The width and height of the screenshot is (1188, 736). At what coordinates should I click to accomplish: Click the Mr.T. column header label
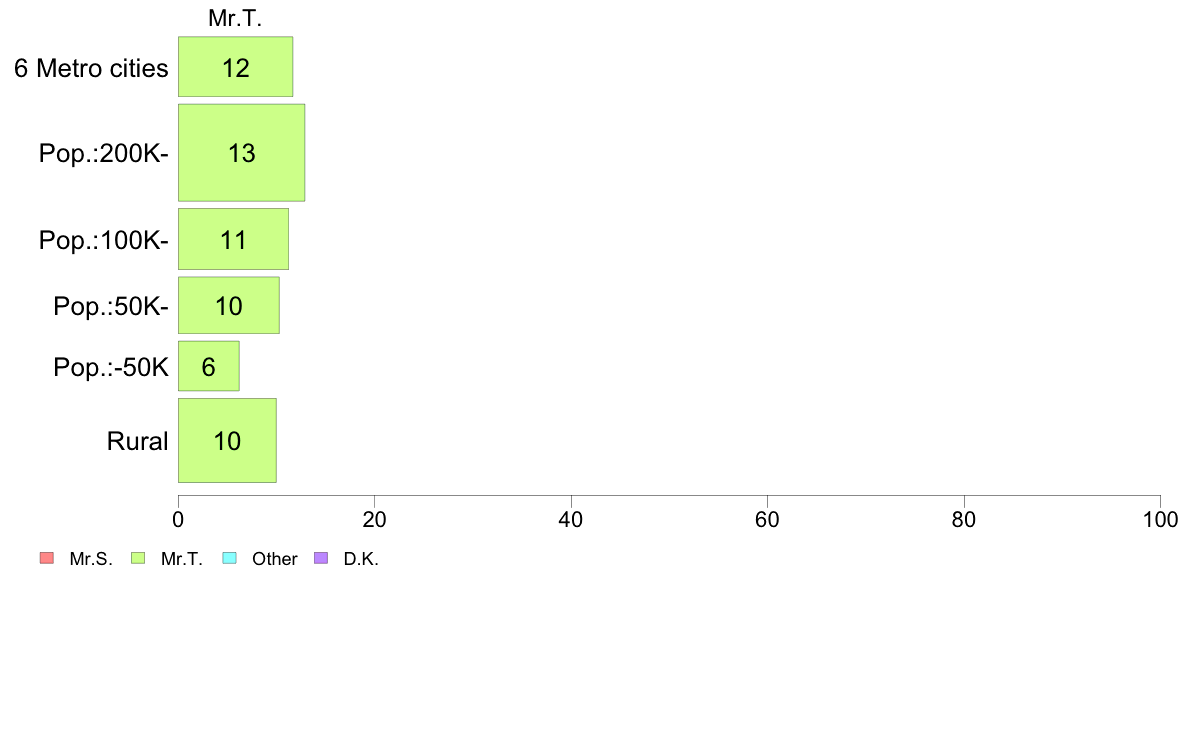(x=236, y=18)
